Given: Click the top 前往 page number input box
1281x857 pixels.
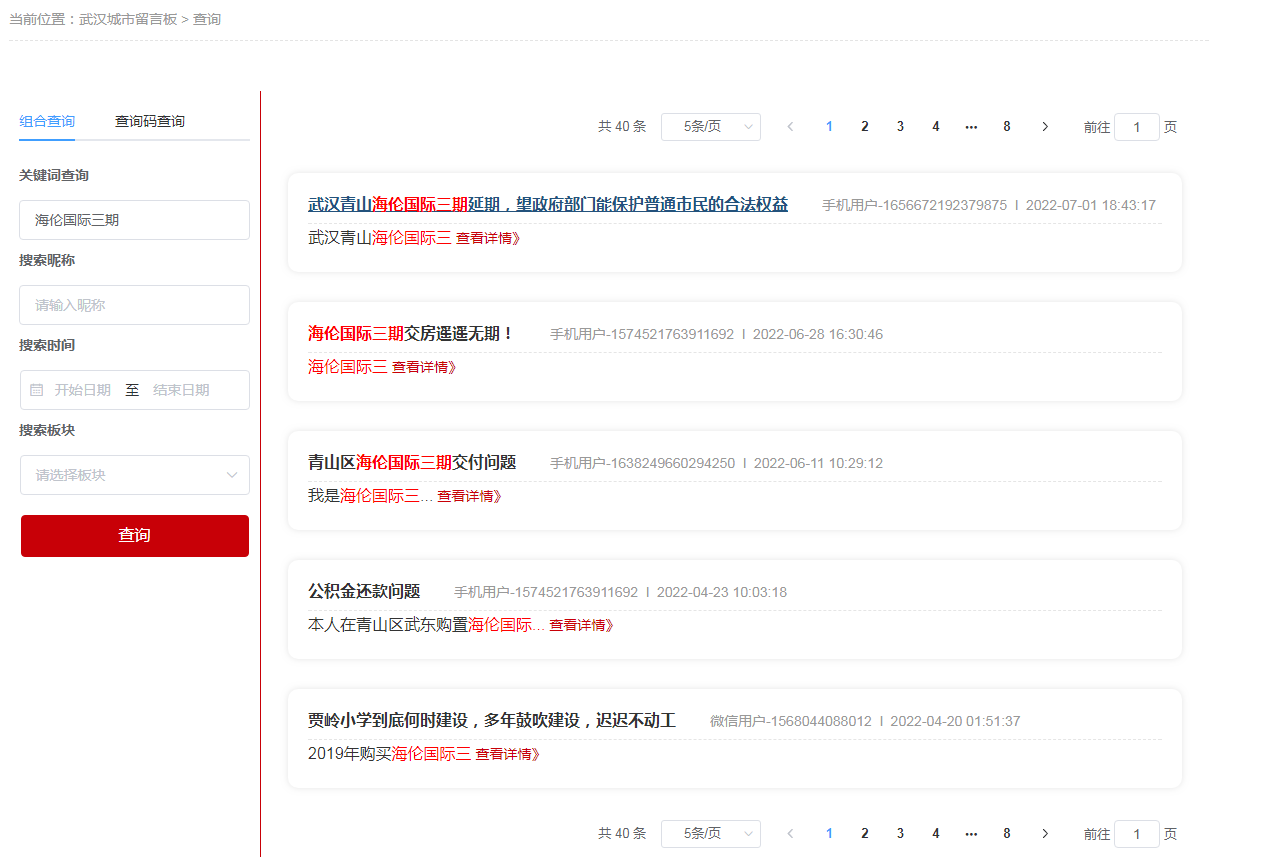Looking at the screenshot, I should (x=1136, y=127).
